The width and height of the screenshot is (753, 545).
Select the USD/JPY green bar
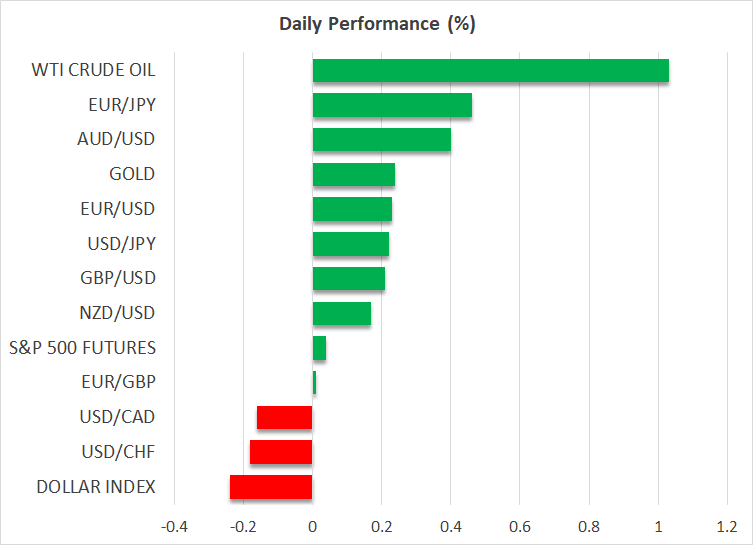point(350,244)
